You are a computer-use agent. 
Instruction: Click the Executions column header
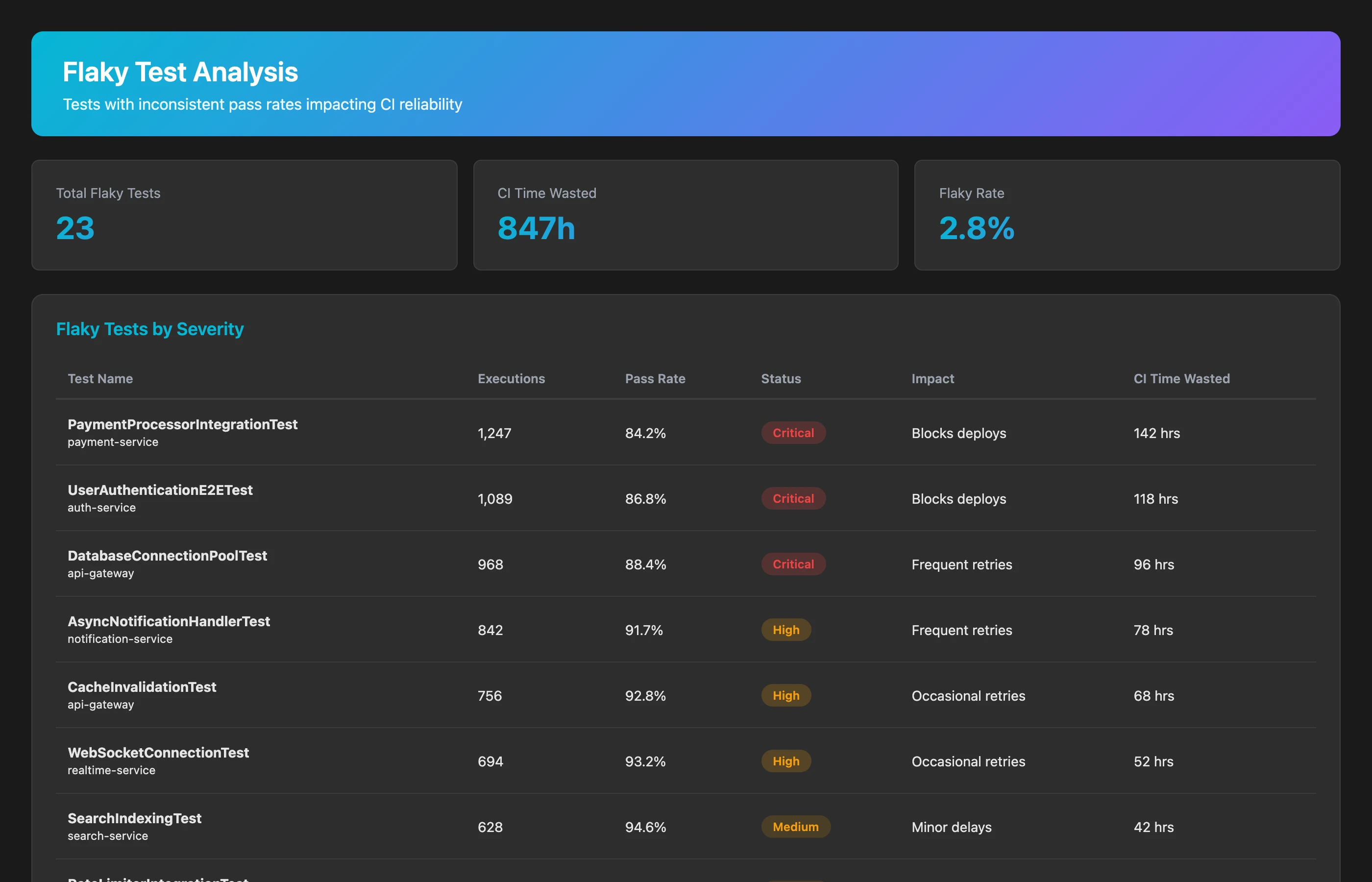click(512, 379)
